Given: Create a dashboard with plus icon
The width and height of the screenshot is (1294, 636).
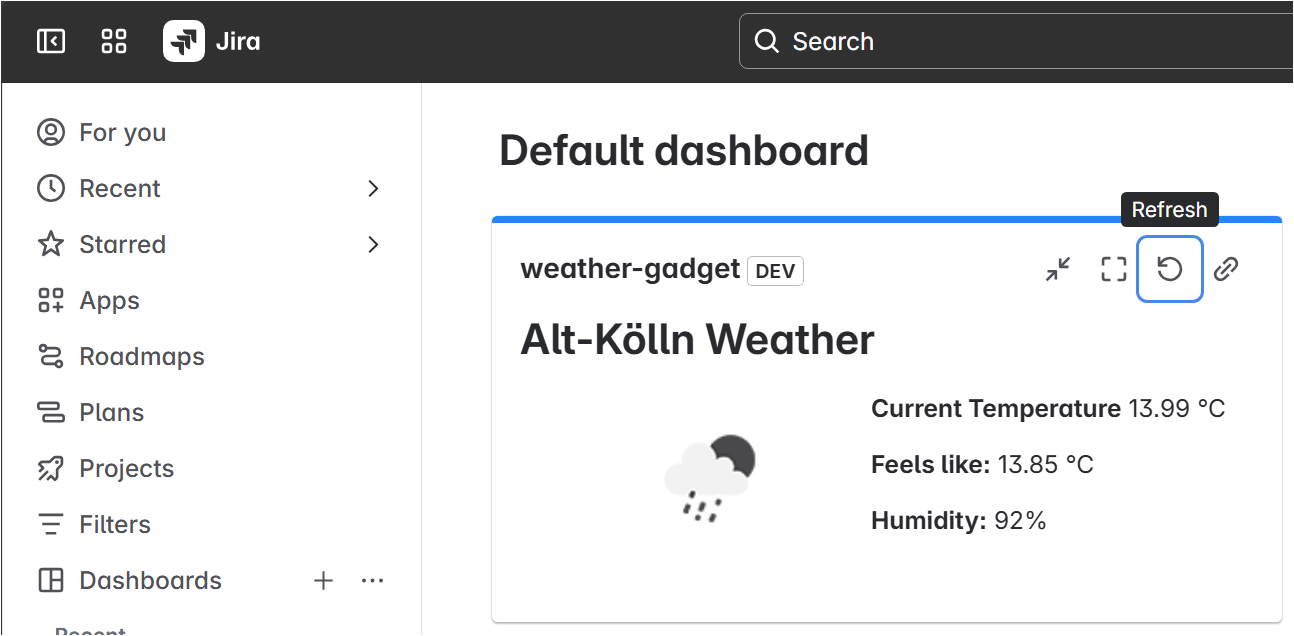Looking at the screenshot, I should (x=323, y=580).
